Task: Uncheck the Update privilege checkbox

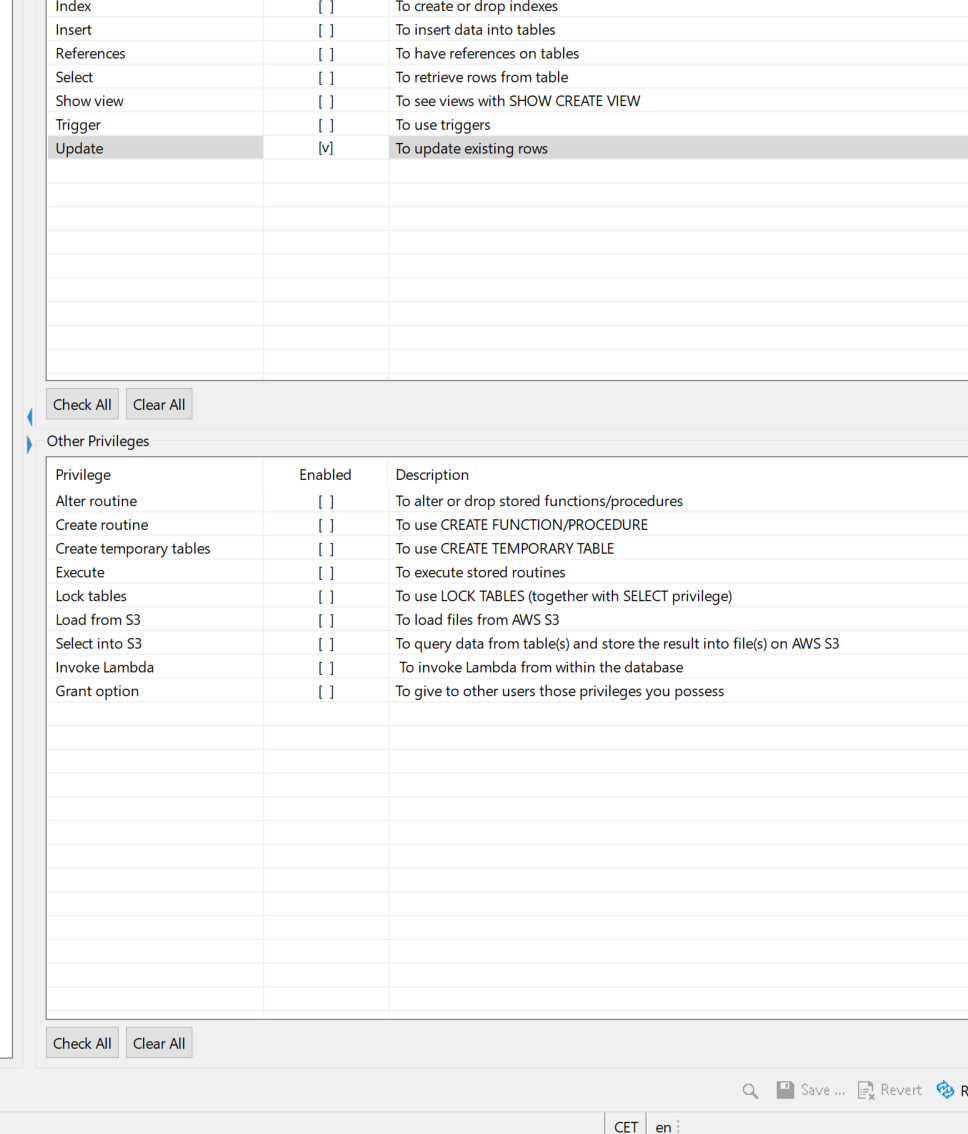Action: [326, 148]
